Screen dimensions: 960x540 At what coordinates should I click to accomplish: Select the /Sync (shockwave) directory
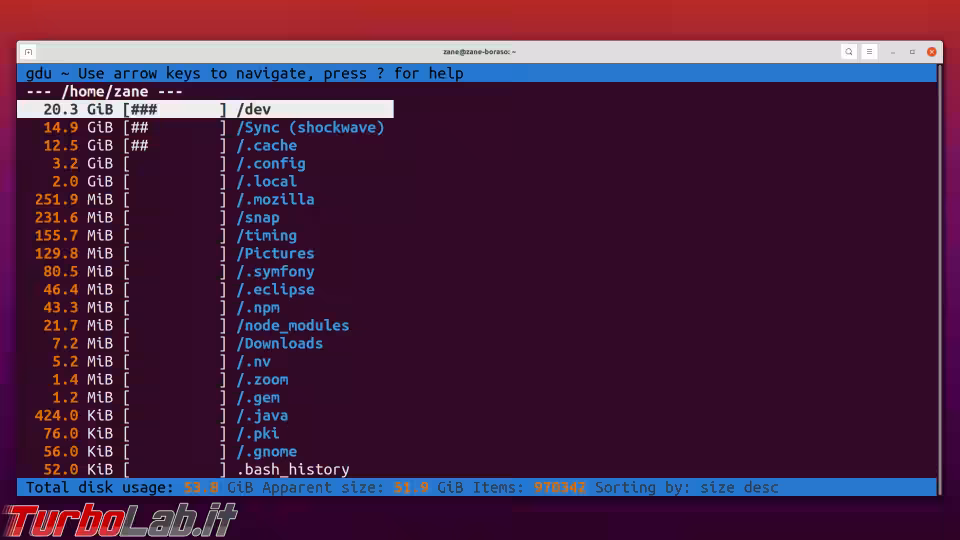point(205,127)
